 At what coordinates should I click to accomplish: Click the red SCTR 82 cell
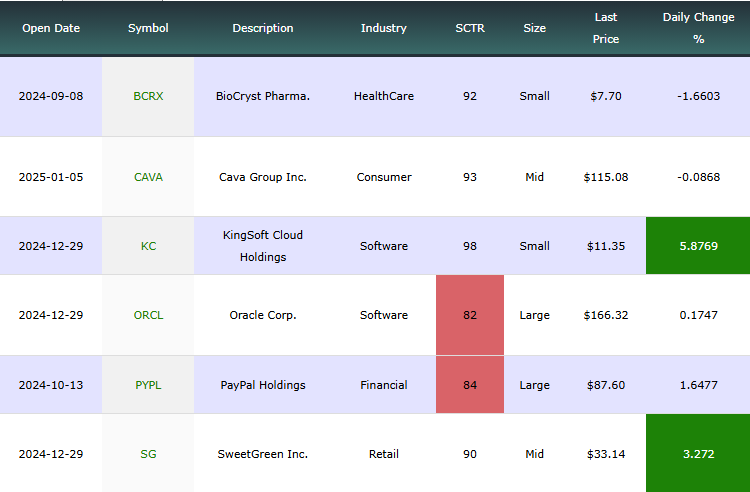[470, 315]
